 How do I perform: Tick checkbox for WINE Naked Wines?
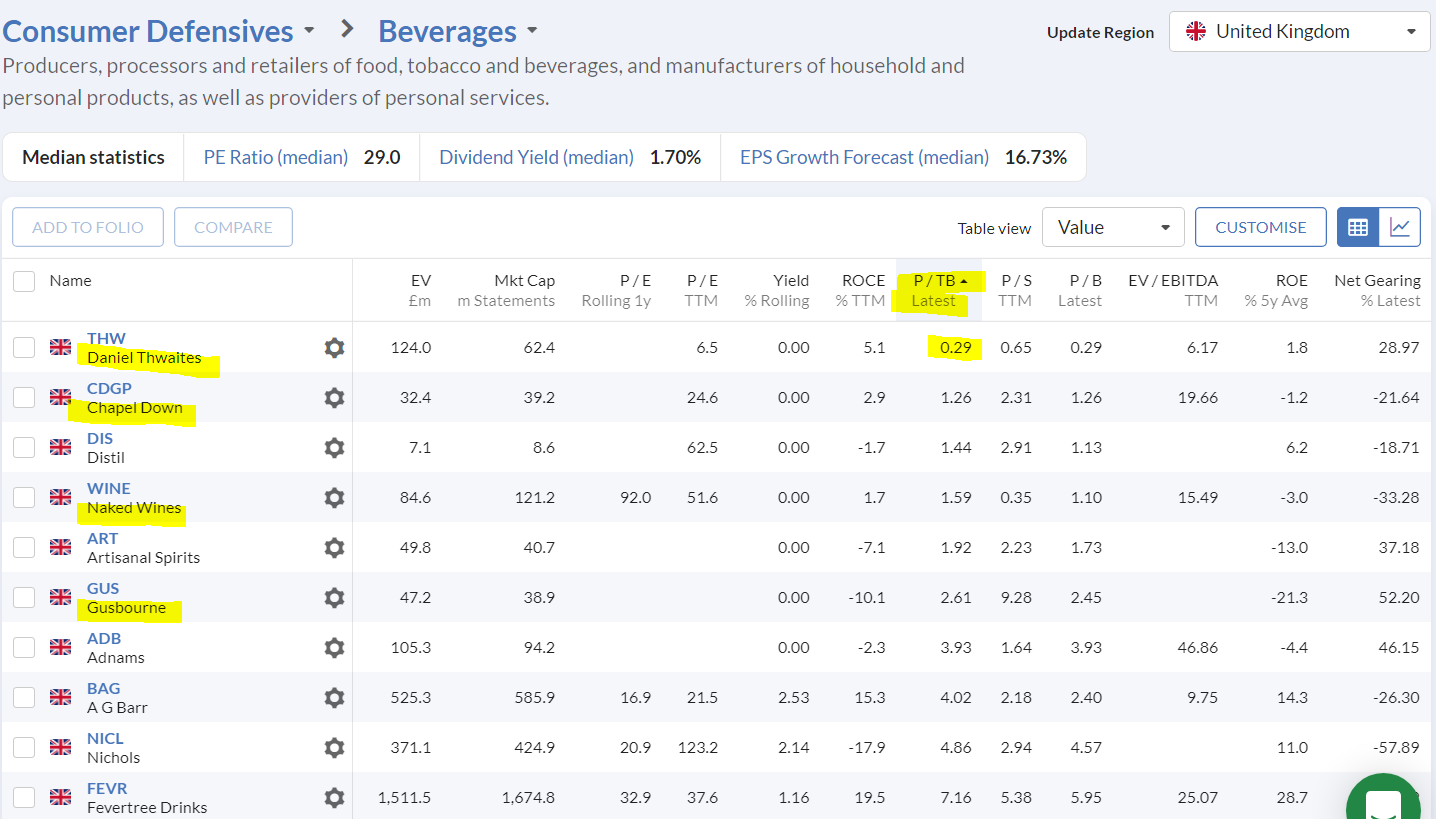[23, 497]
